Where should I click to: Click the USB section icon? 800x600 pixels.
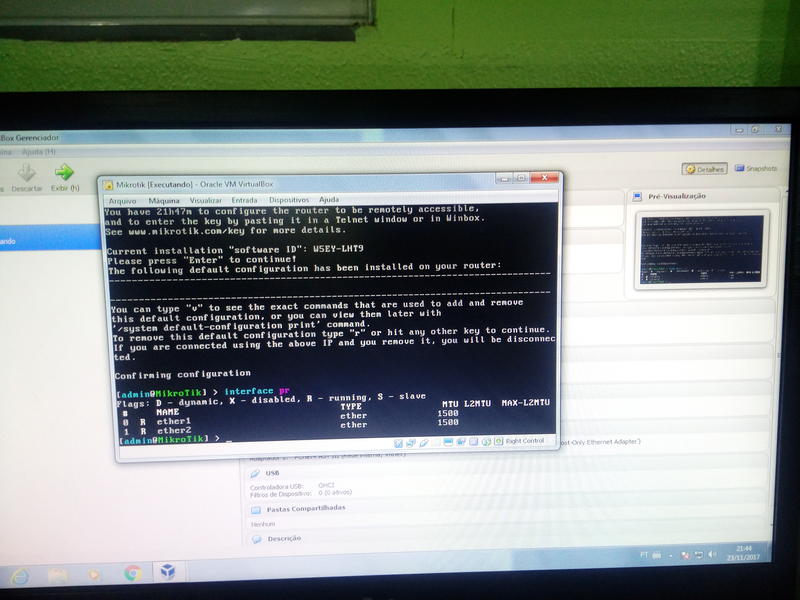(x=255, y=473)
